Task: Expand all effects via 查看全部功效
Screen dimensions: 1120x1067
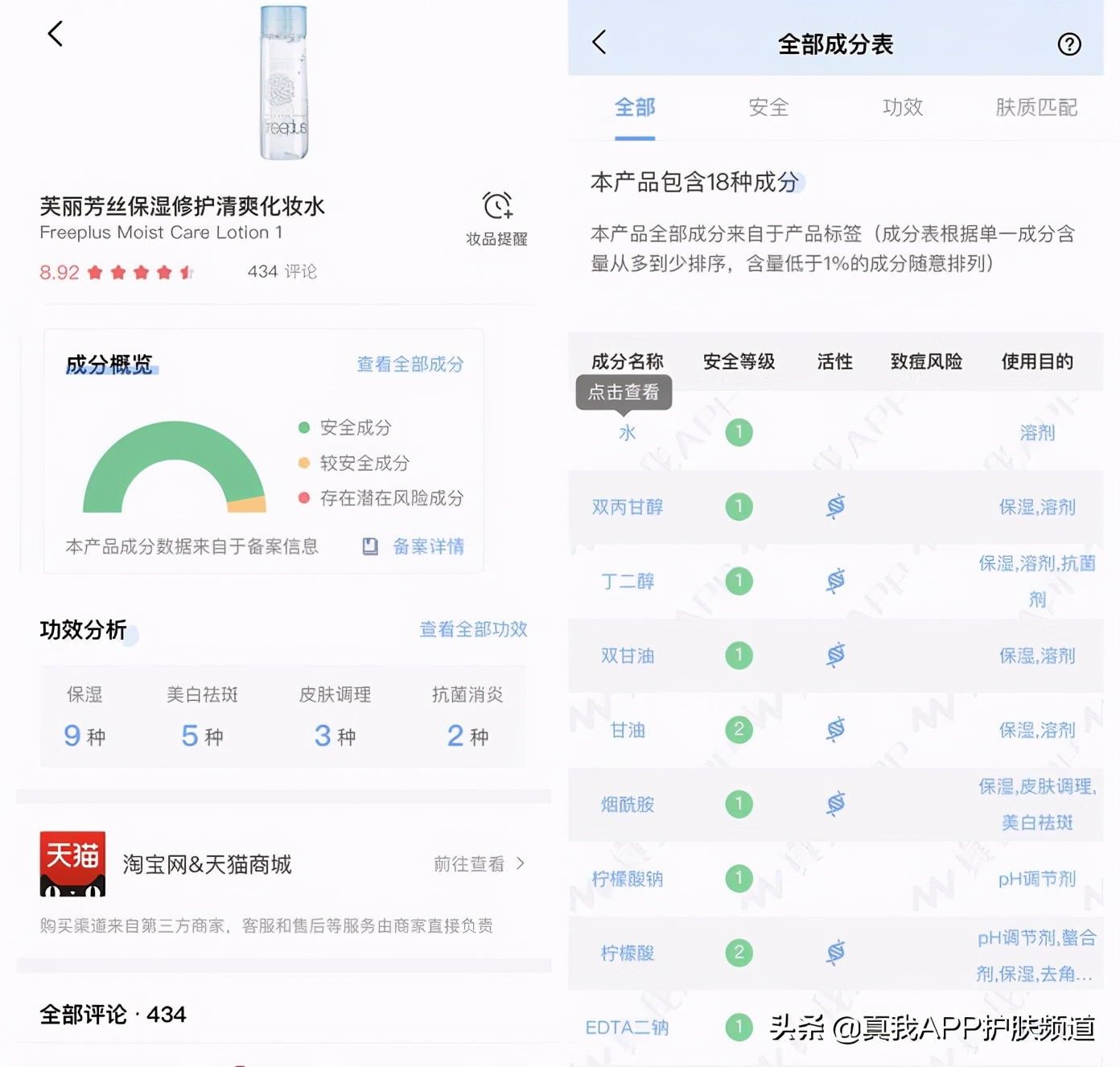Action: pyautogui.click(x=472, y=629)
